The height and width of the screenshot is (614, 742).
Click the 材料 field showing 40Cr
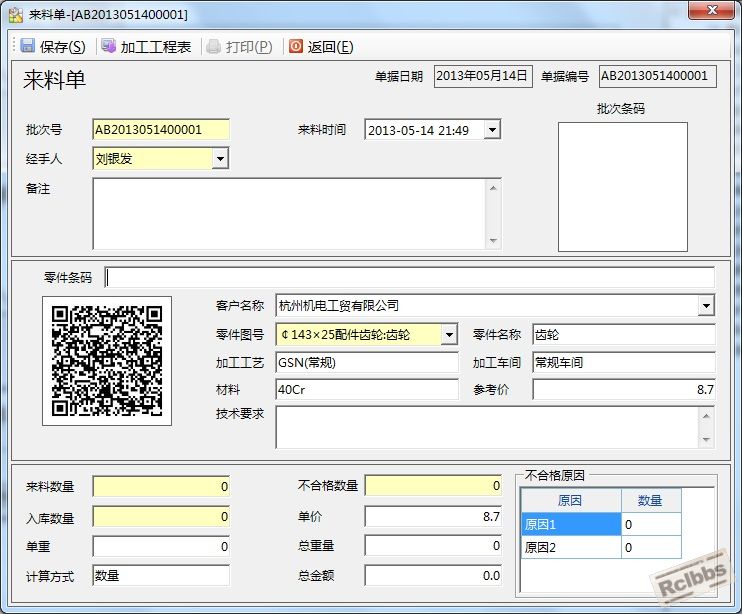[x=367, y=390]
